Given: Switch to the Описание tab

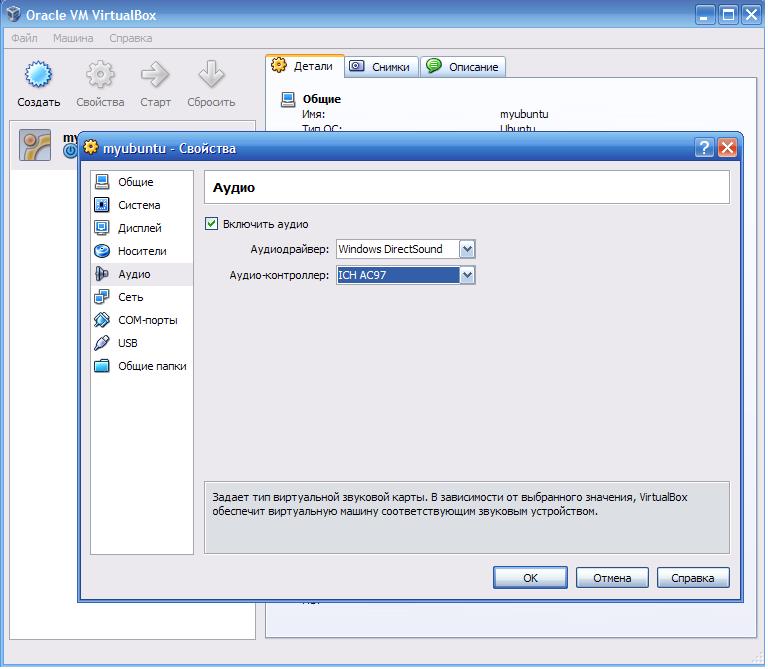Looking at the screenshot, I should tap(463, 67).
